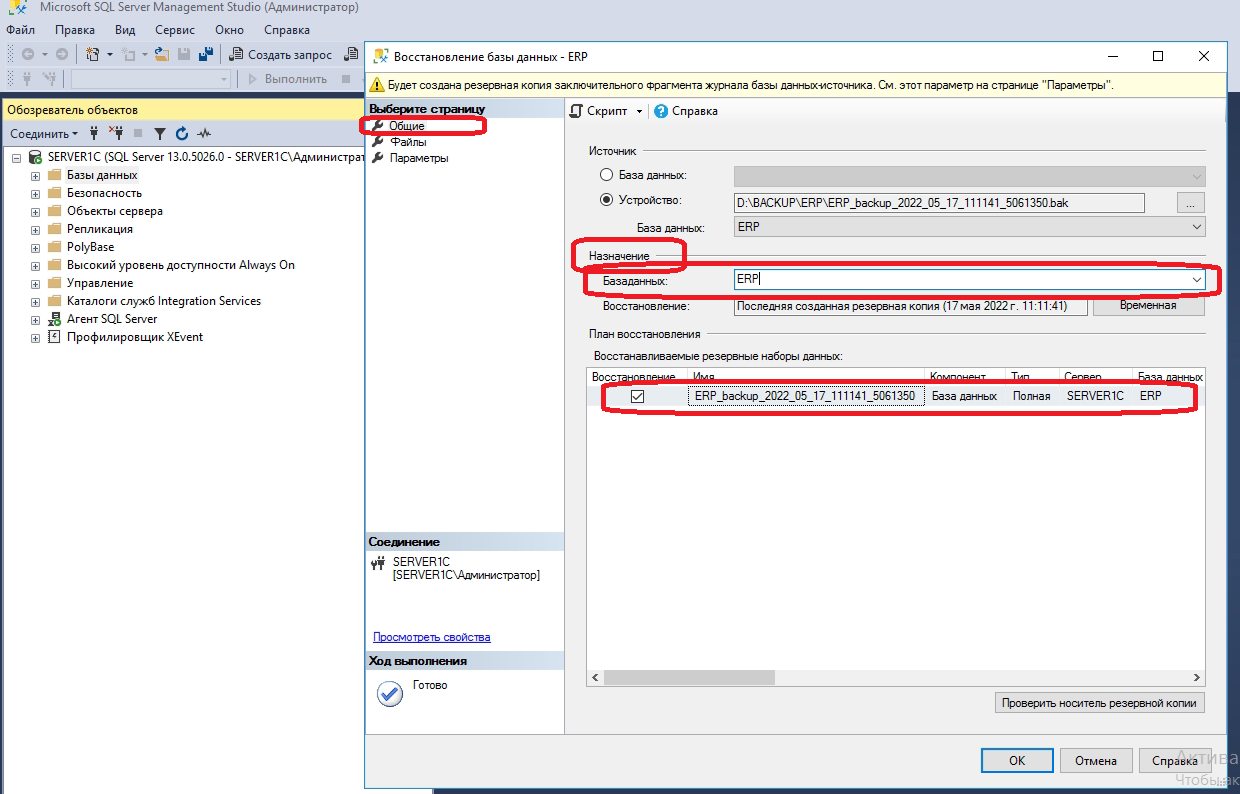This screenshot has height=794, width=1240.
Task: Select the База данных source radio button
Action: click(606, 176)
